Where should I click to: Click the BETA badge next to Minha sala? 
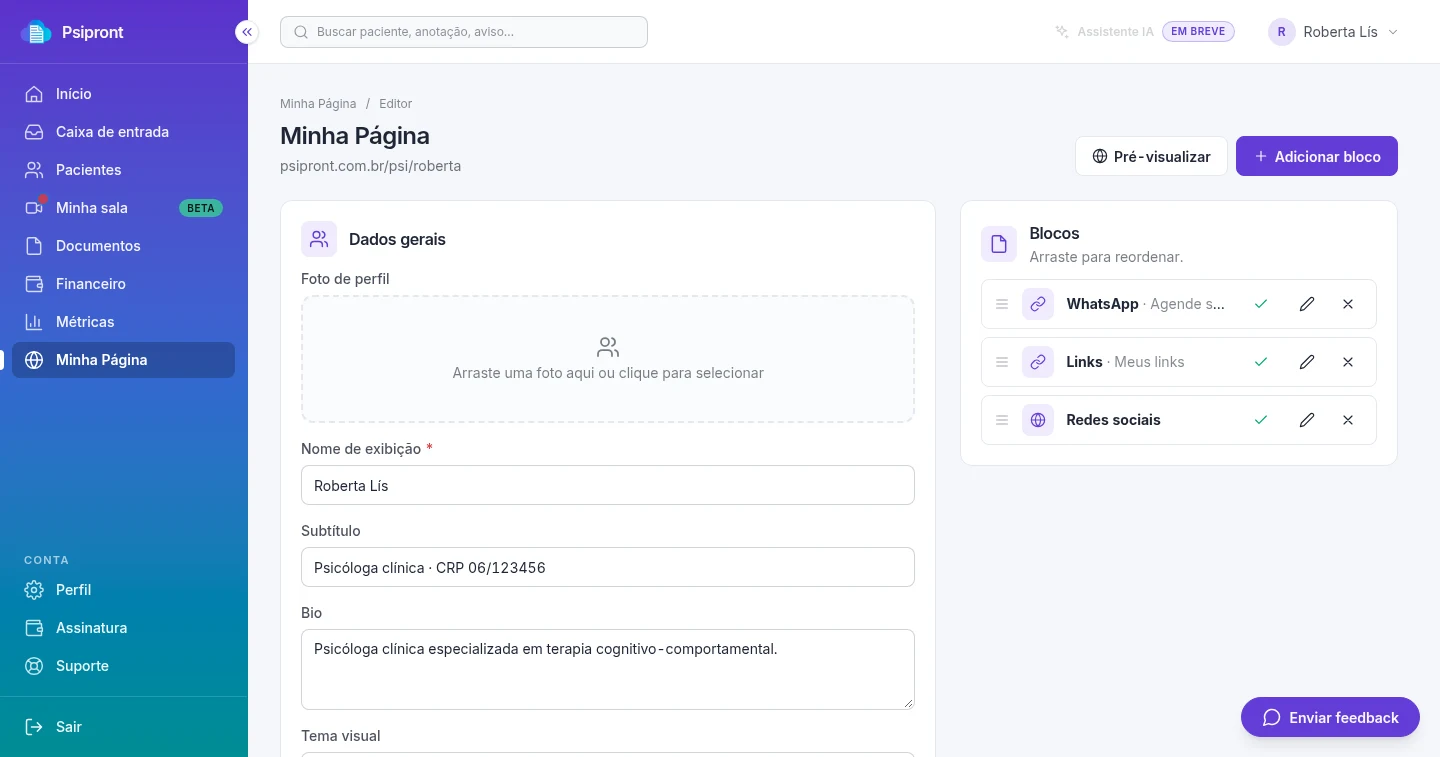click(201, 208)
